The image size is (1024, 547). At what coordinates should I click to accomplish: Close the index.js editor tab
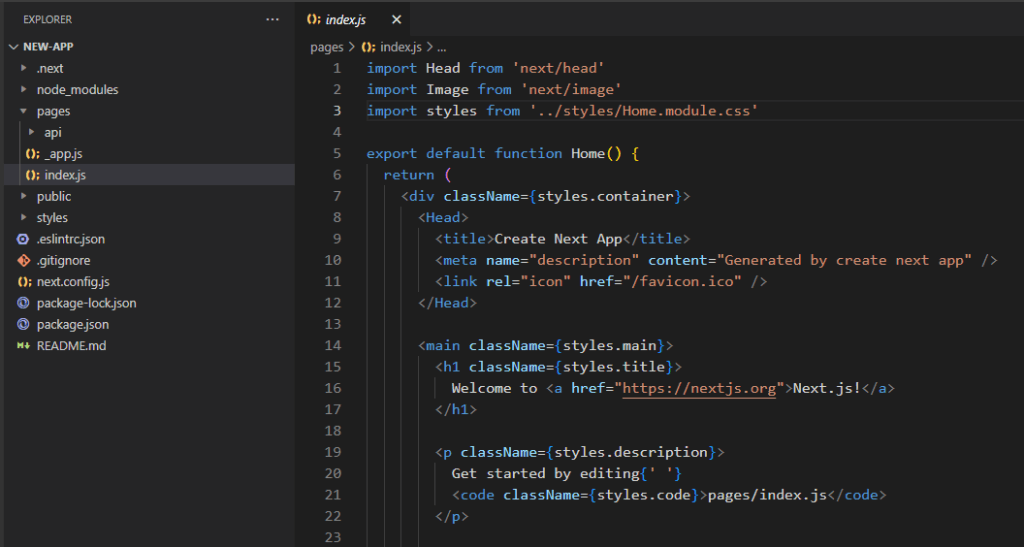pyautogui.click(x=397, y=19)
